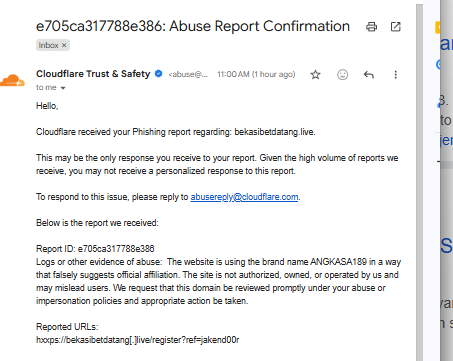The height and width of the screenshot is (361, 453).
Task: Click the reported URL bekasibetdatang register text
Action: [138, 340]
